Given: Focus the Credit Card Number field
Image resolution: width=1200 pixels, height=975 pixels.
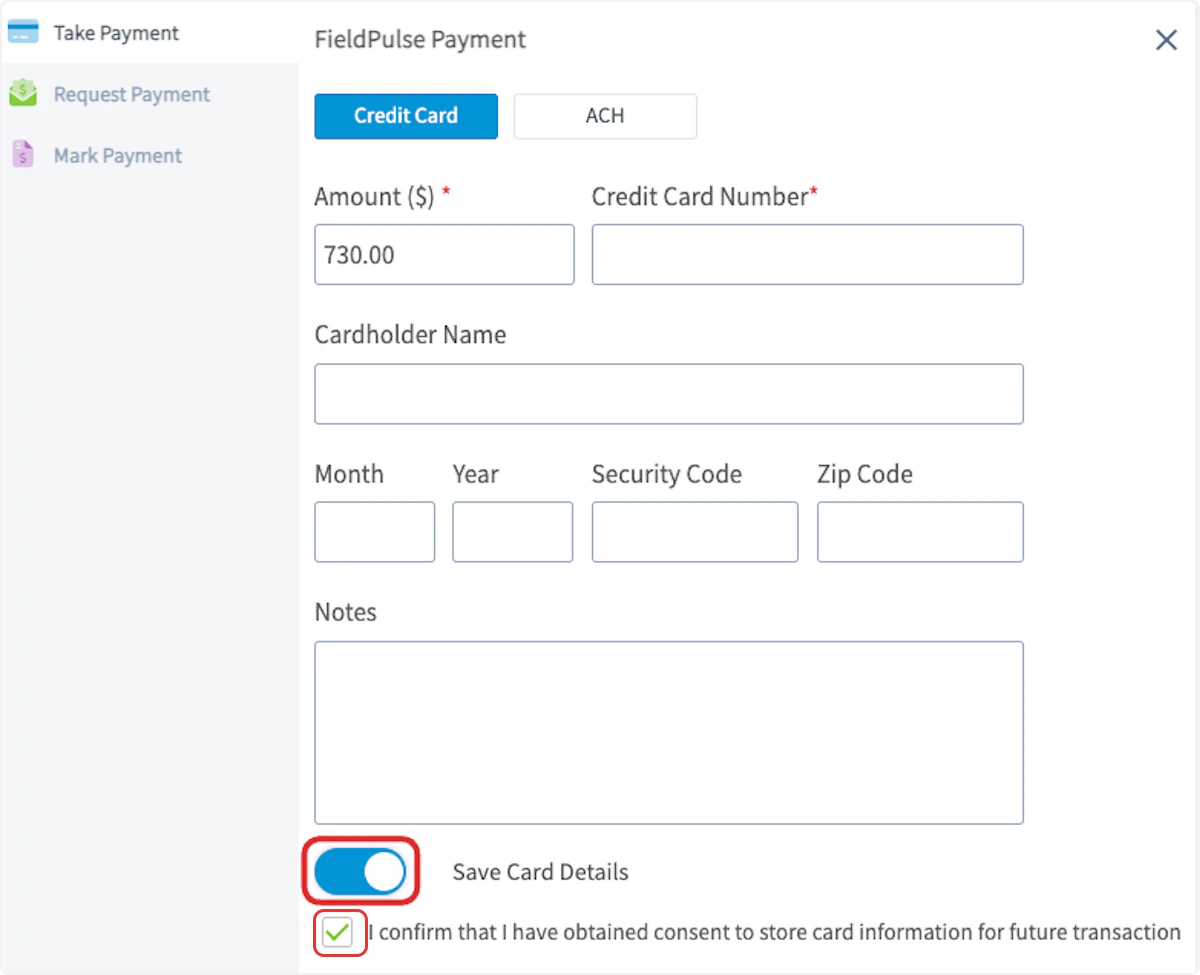Looking at the screenshot, I should click(807, 254).
